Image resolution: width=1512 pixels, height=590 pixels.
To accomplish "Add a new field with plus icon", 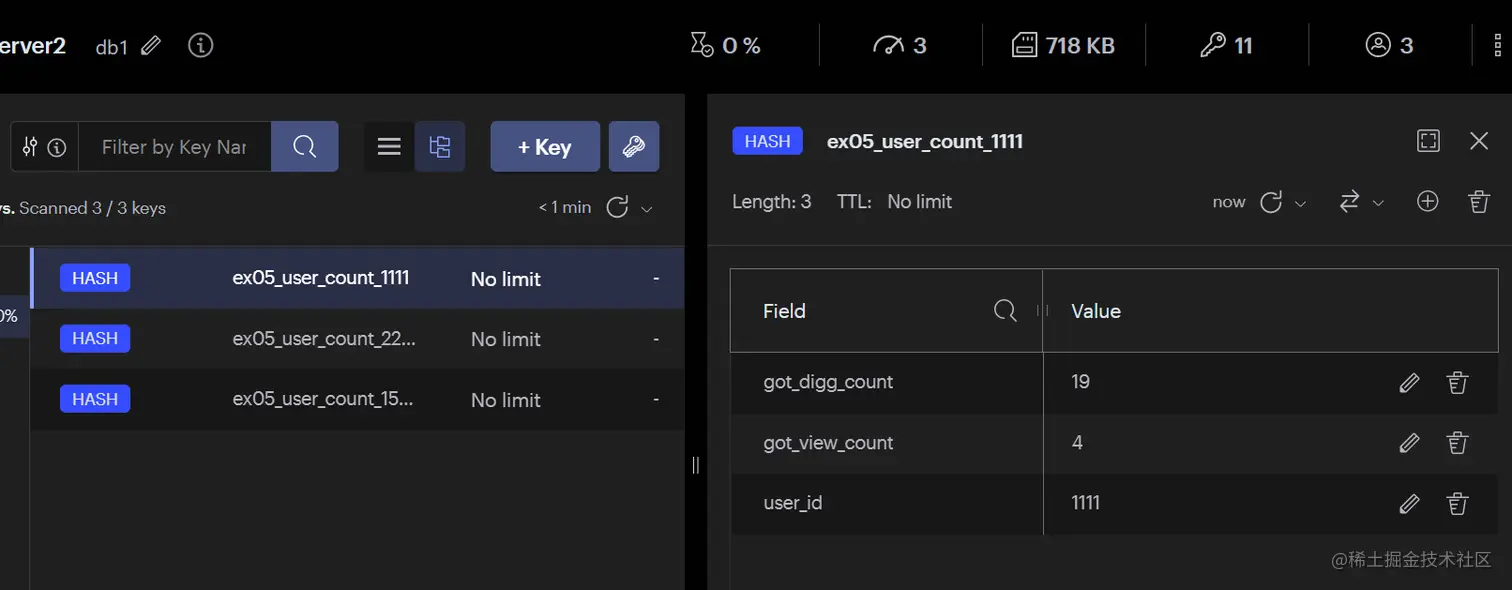I will 1428,201.
